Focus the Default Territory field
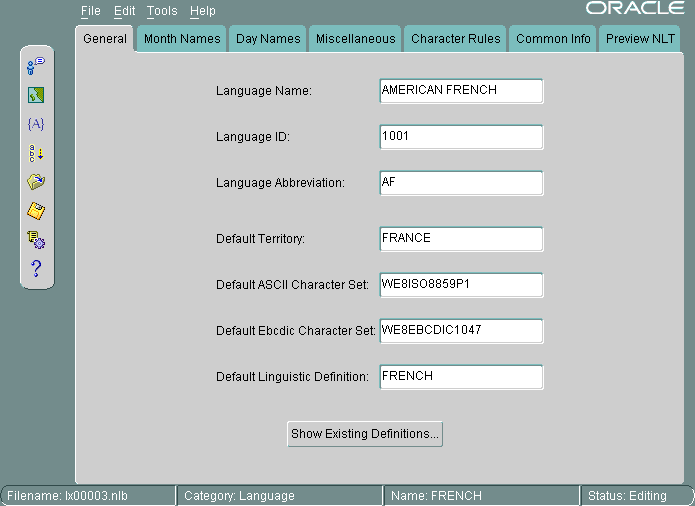Viewport: 695px width, 506px height. coord(461,239)
